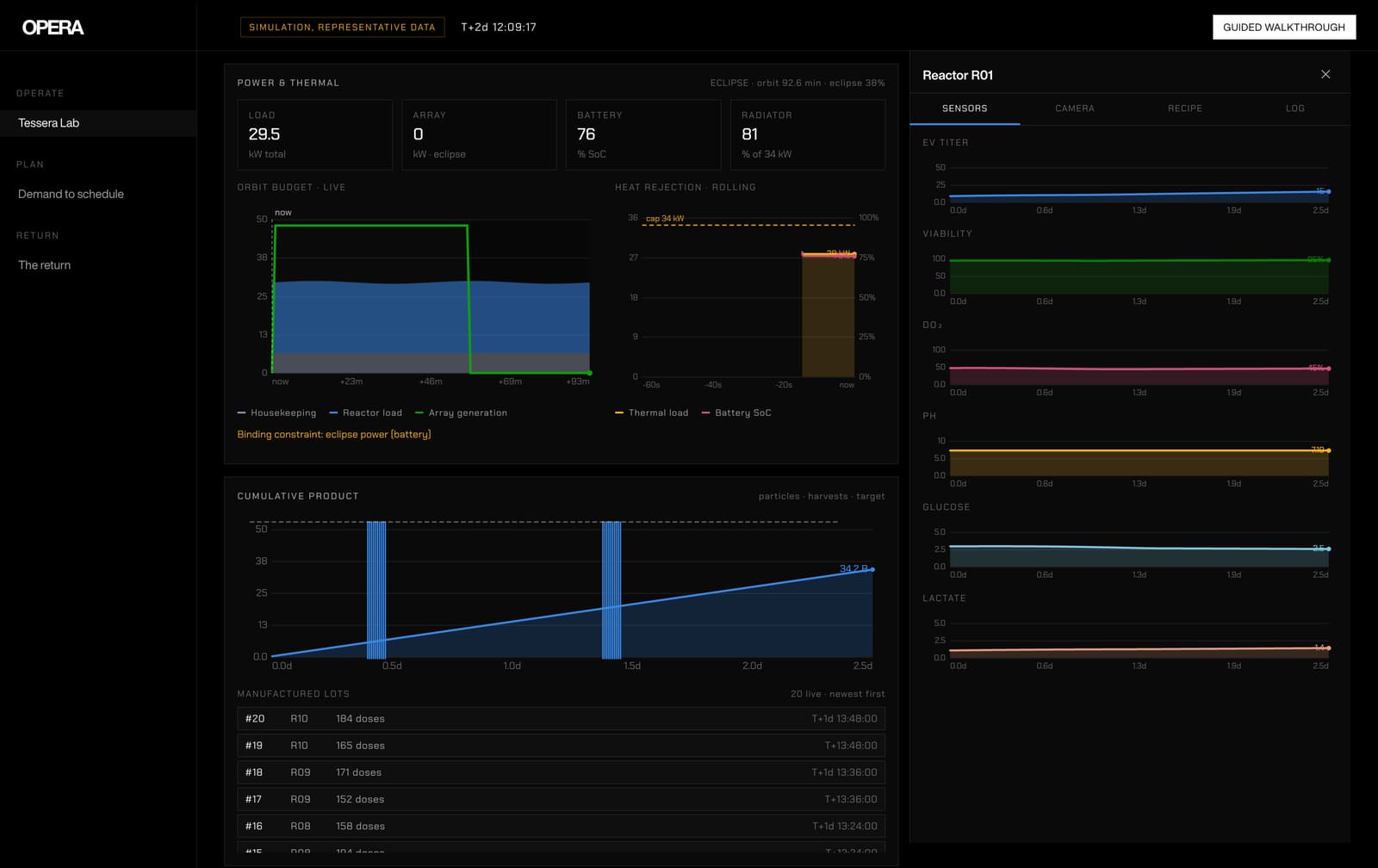Click the Array generation legend marker
The height and width of the screenshot is (868, 1378).
coord(419,413)
